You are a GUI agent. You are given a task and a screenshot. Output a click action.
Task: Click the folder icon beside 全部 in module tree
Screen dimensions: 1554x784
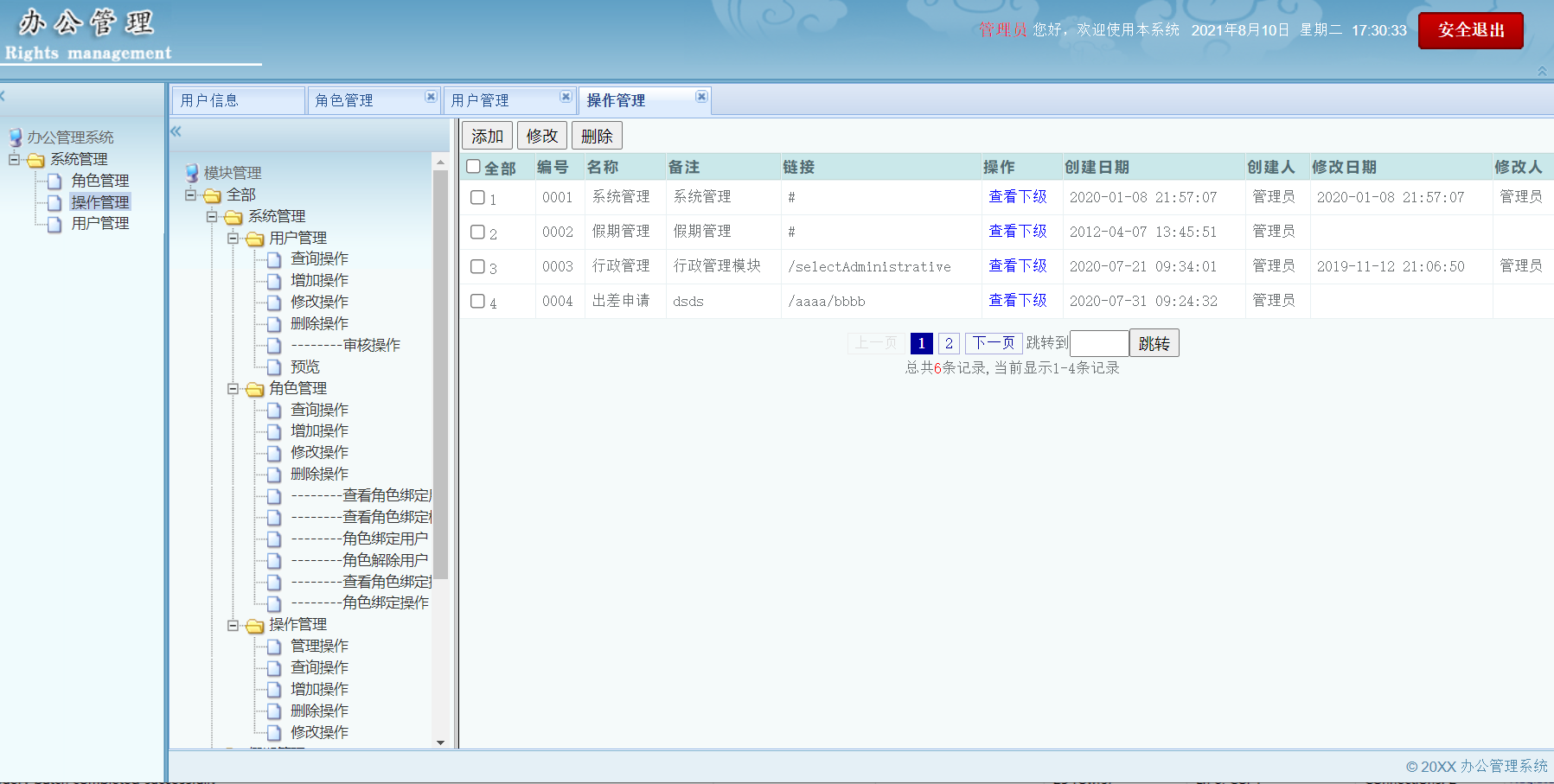tap(213, 195)
